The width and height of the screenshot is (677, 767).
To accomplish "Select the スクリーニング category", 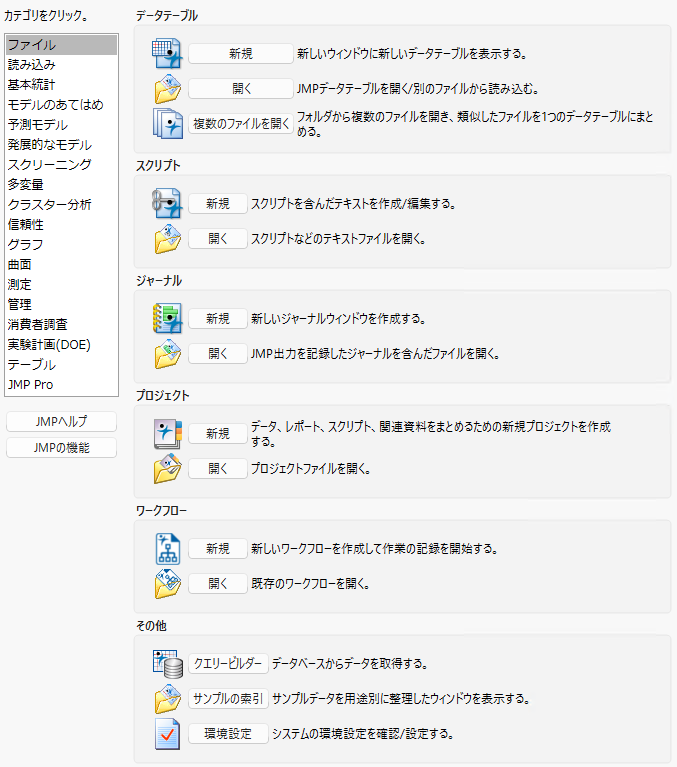I will coord(62,165).
